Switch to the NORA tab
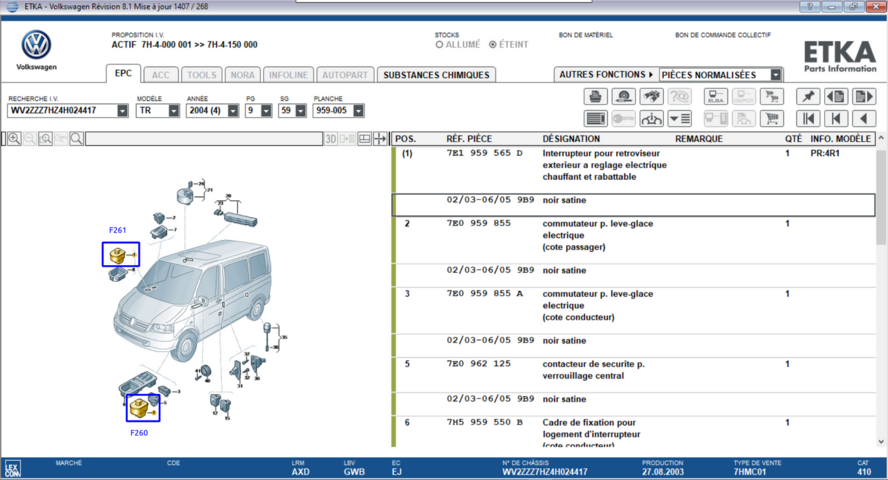Screen dimensions: 888x480 [x=242, y=75]
